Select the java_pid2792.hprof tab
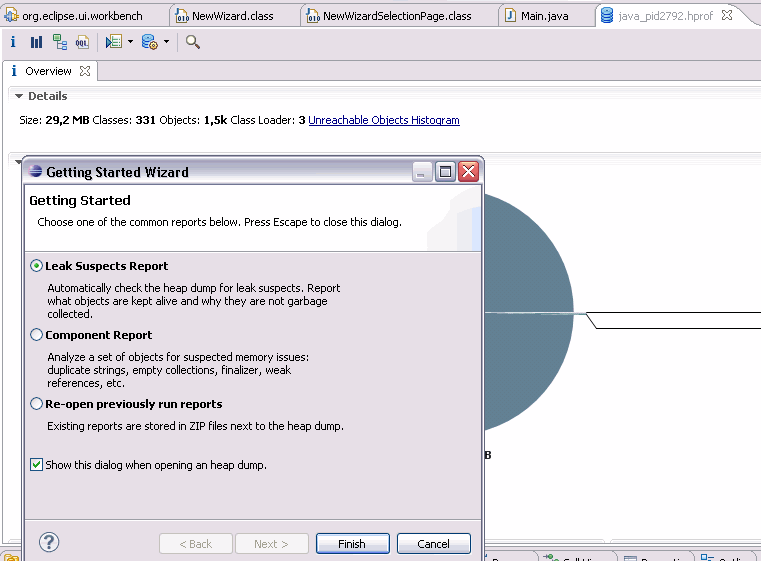Image resolution: width=761 pixels, height=561 pixels. tap(665, 16)
